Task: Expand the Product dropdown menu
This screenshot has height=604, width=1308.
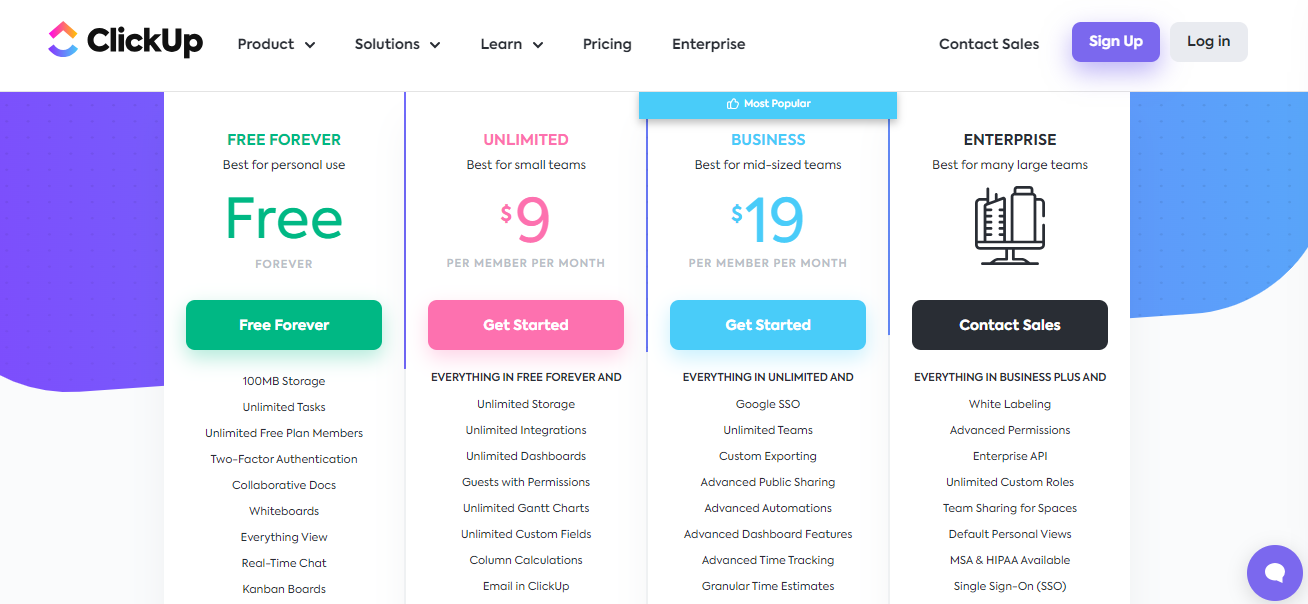Action: (276, 44)
